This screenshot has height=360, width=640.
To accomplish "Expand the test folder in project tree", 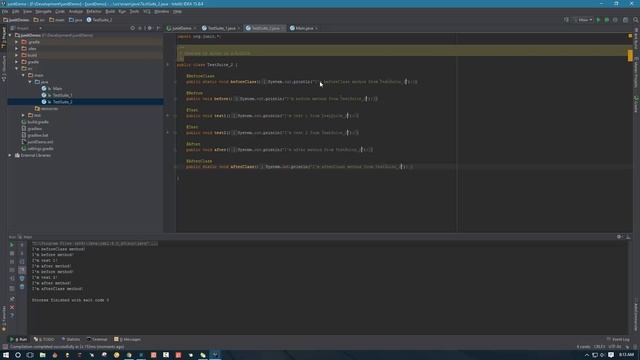I will 23,115.
